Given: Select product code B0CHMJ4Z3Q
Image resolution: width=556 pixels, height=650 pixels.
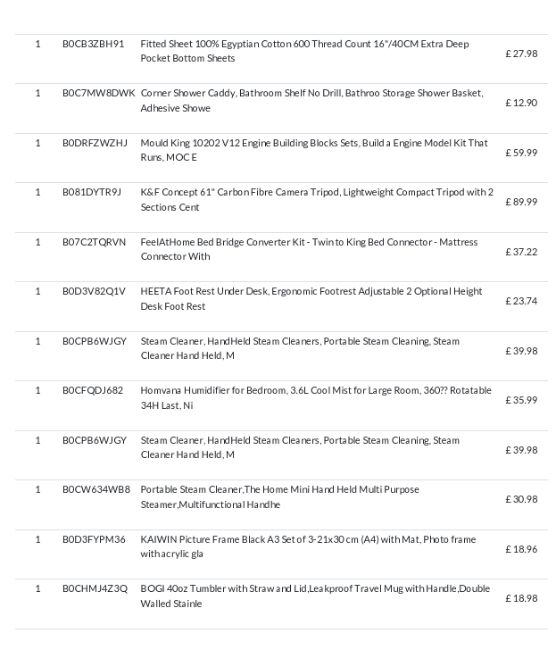Looking at the screenshot, I should pyautogui.click(x=95, y=589).
